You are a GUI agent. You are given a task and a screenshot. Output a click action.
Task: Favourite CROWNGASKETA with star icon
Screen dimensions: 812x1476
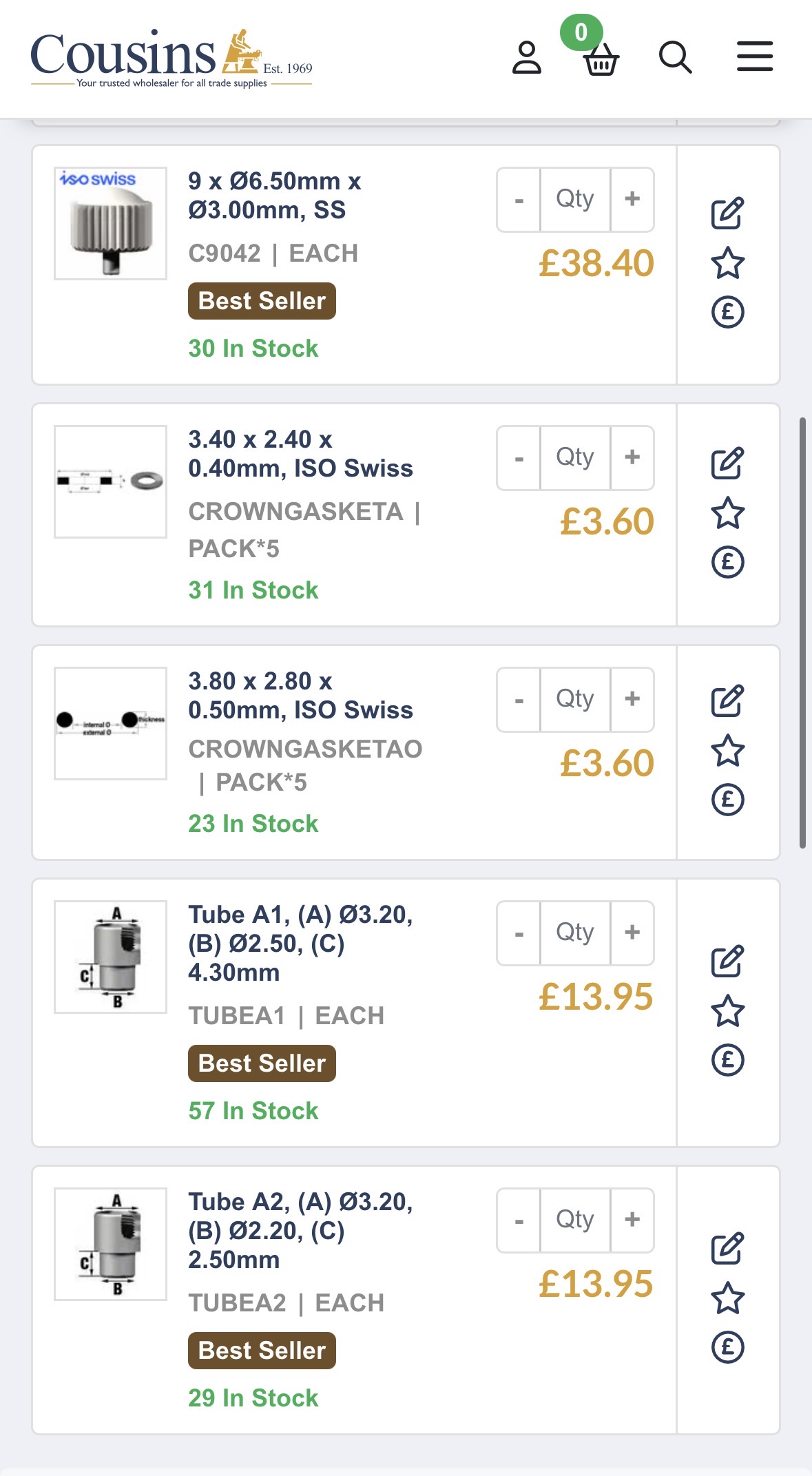click(x=727, y=513)
